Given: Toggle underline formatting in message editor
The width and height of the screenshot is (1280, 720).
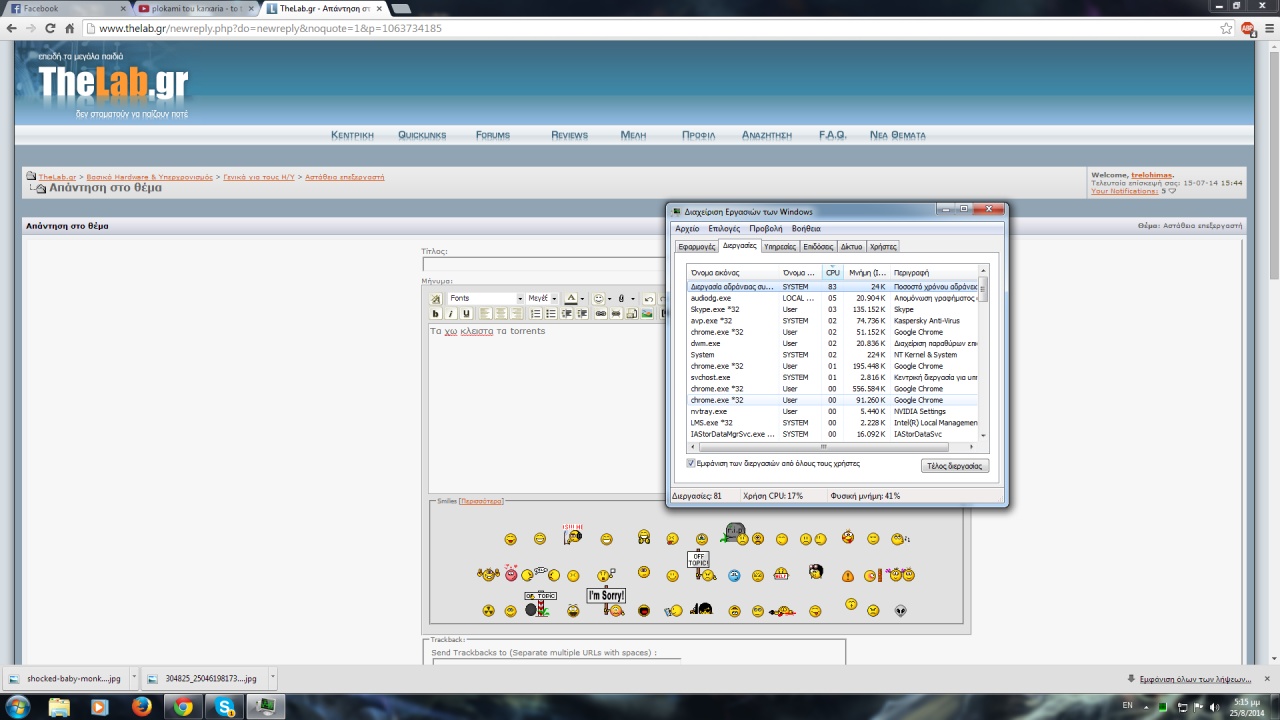Looking at the screenshot, I should [467, 313].
